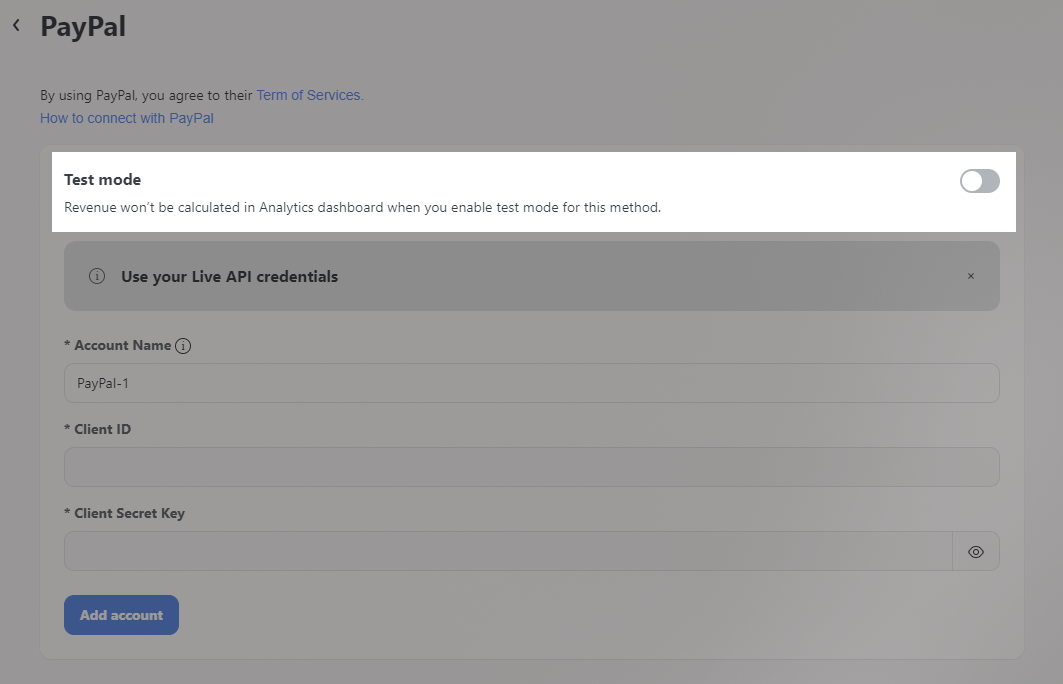Enable the Test mode switch
The image size is (1063, 684).
pyautogui.click(x=980, y=181)
